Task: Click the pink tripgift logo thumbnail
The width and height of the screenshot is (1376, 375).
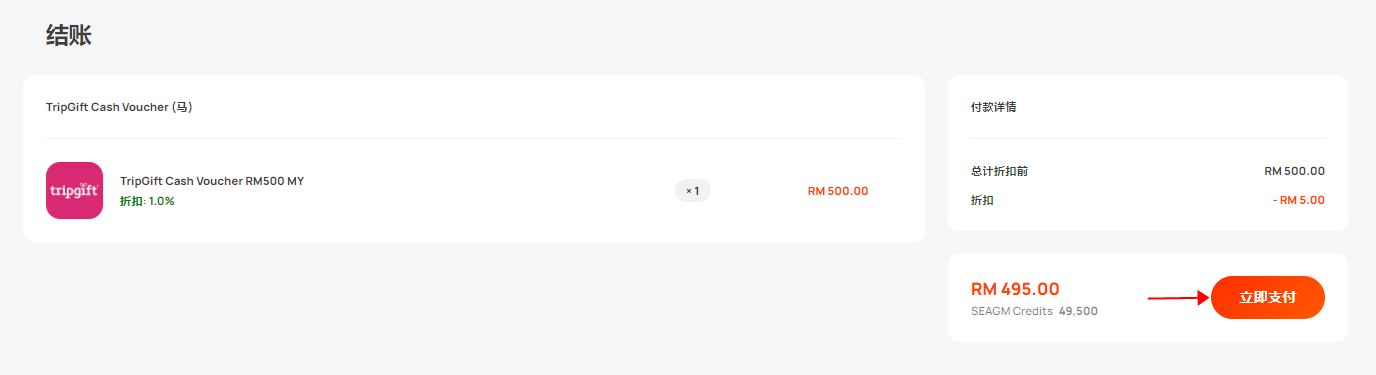Action: pyautogui.click(x=74, y=190)
